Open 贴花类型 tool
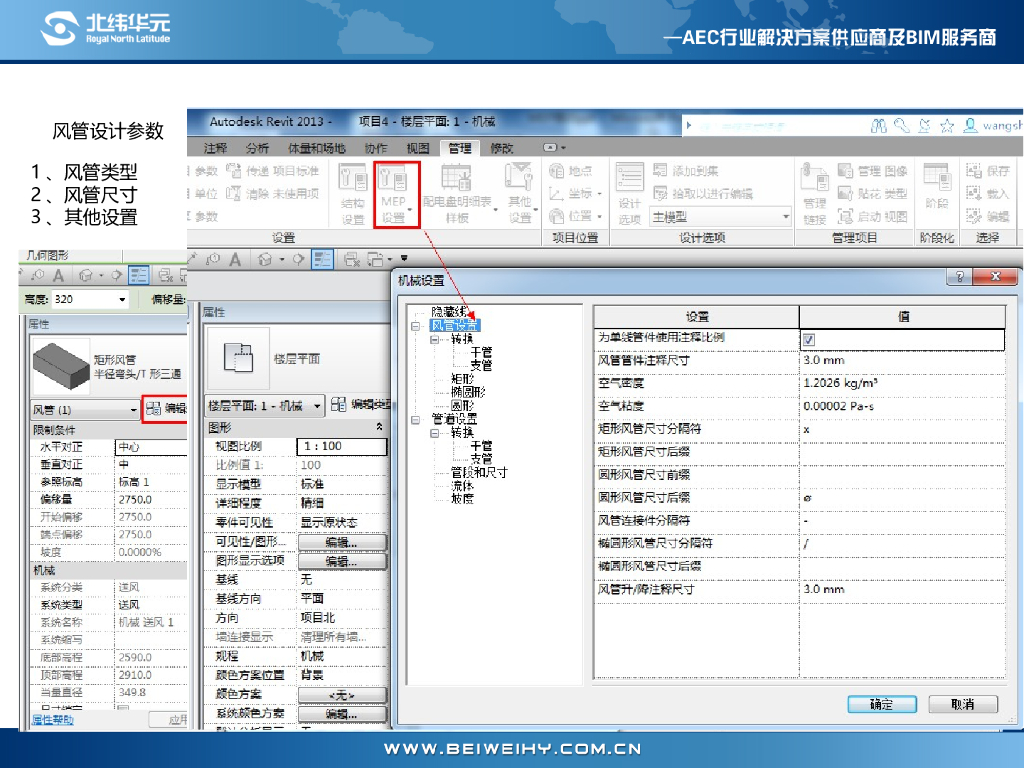 click(872, 193)
